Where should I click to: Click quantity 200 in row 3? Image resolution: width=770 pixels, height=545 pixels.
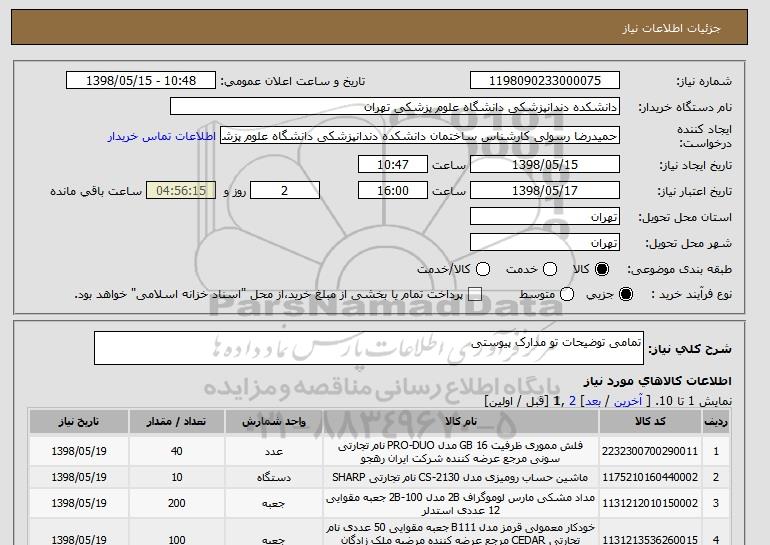[x=177, y=503]
